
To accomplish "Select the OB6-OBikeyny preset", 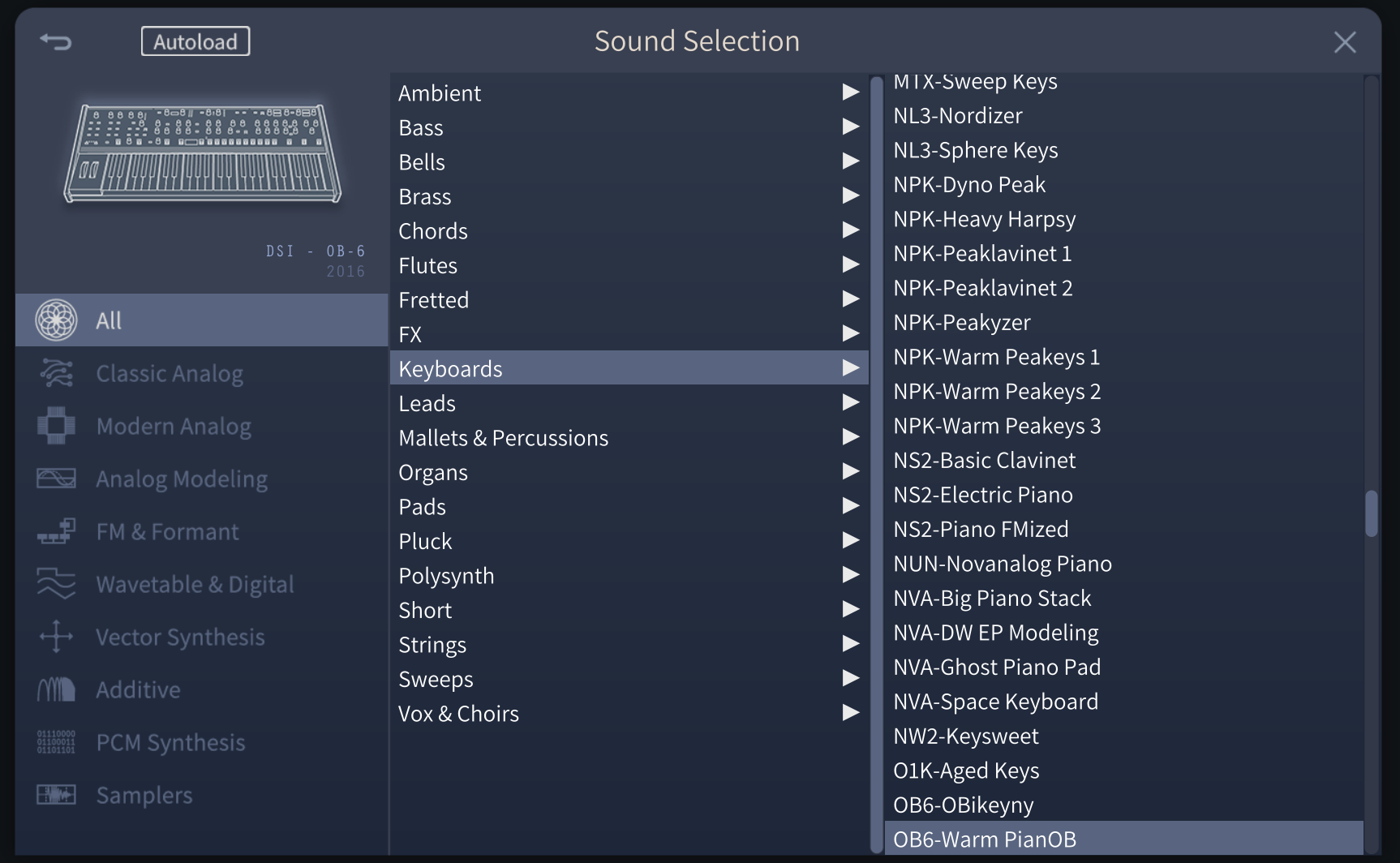I will 964,805.
